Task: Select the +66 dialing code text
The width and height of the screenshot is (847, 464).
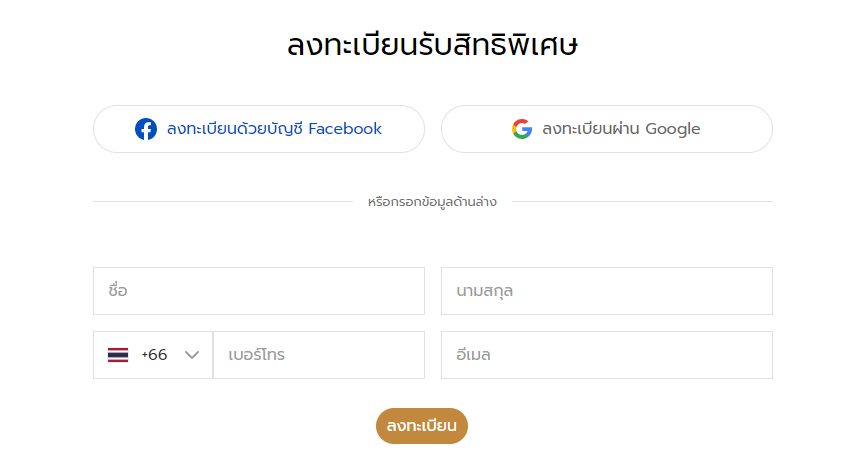Action: (154, 355)
